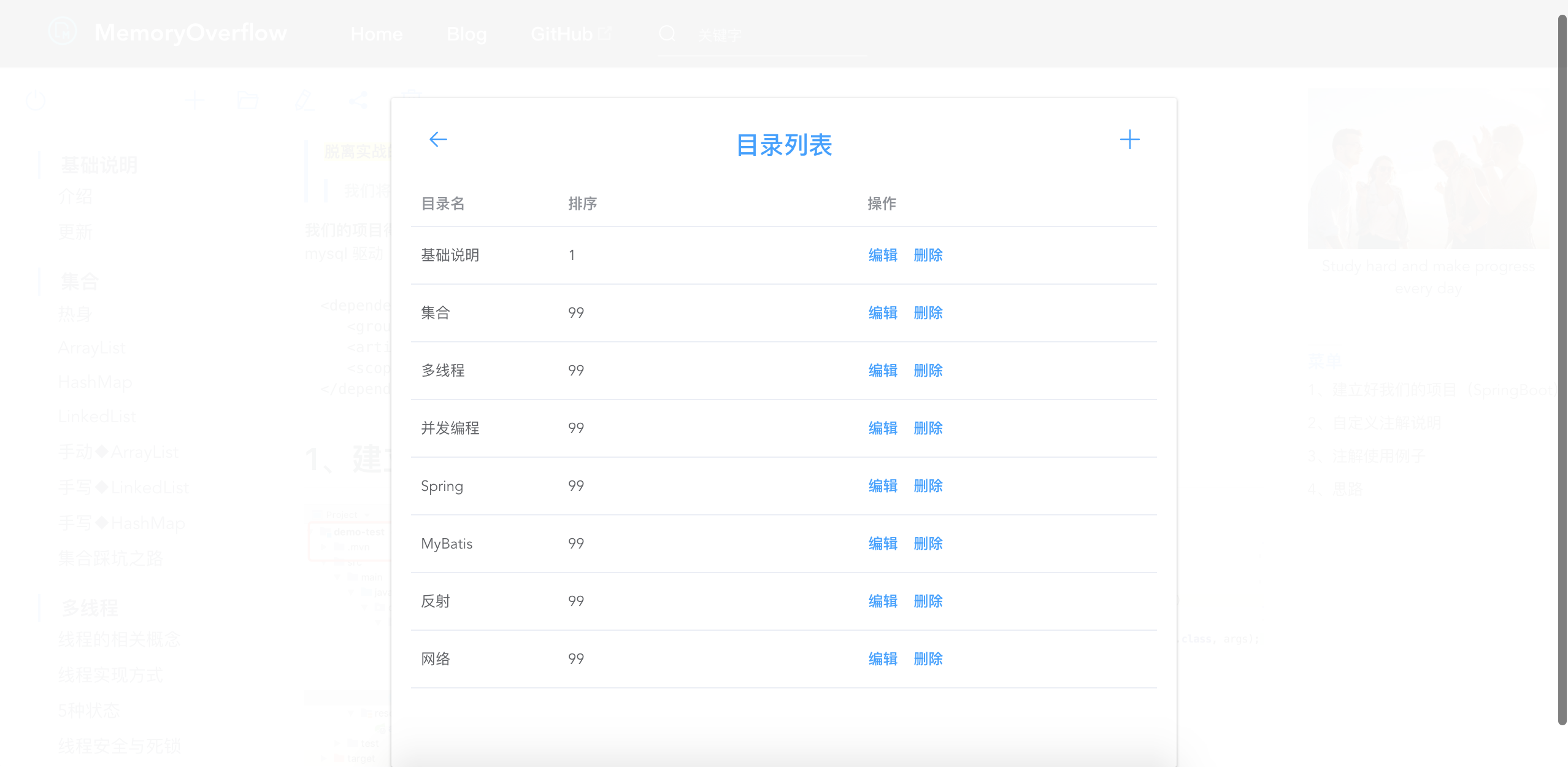Select the 基础说明 name cell
The height and width of the screenshot is (767, 1568).
[x=450, y=255]
